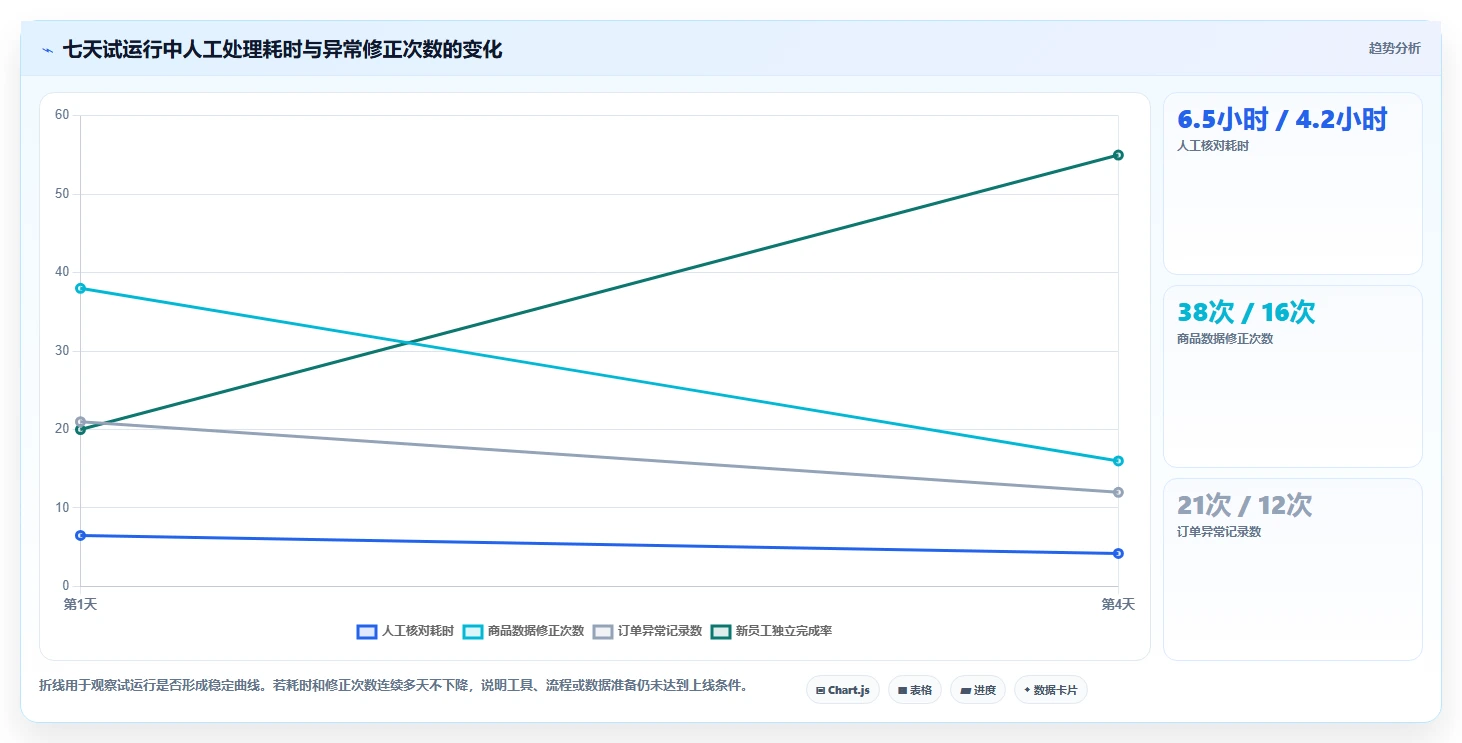The image size is (1462, 743).
Task: Toggle 人工核对耗时 legend series
Action: click(405, 631)
